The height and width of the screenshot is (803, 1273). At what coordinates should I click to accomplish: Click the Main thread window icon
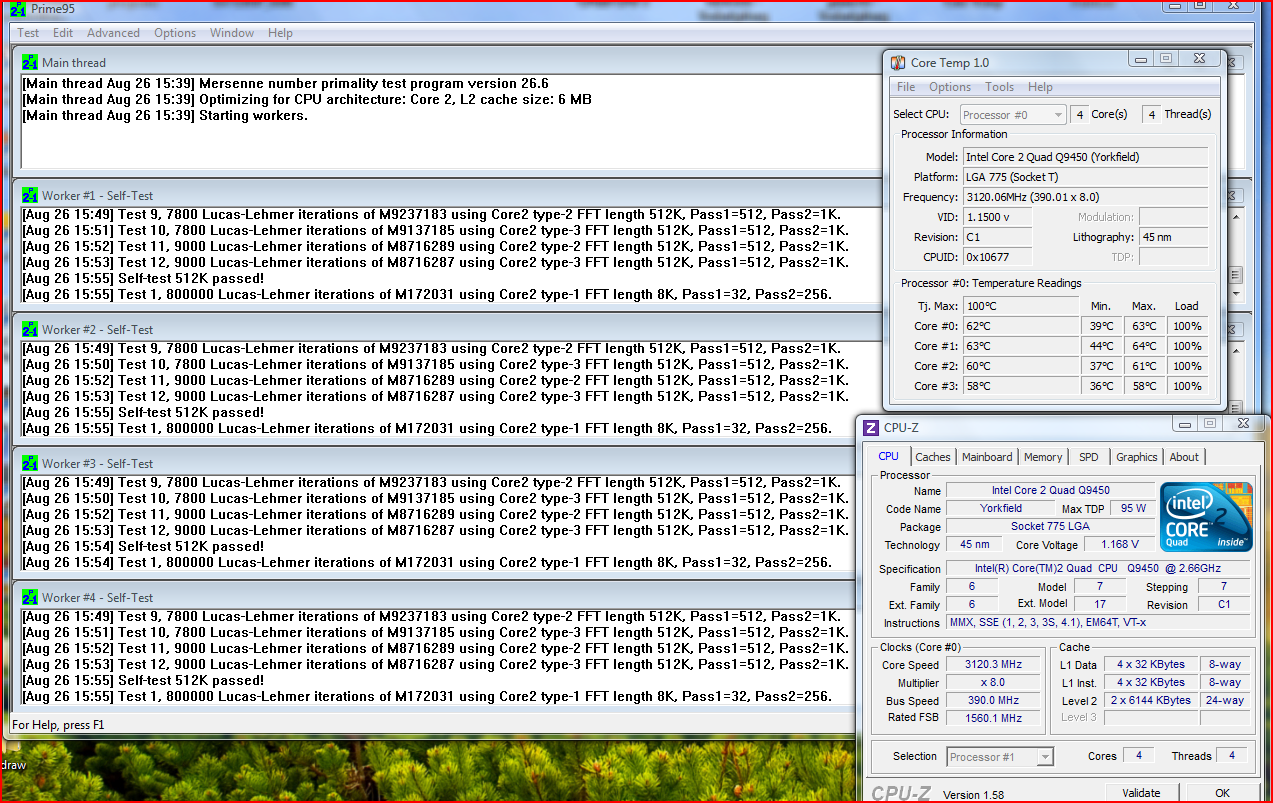click(30, 62)
